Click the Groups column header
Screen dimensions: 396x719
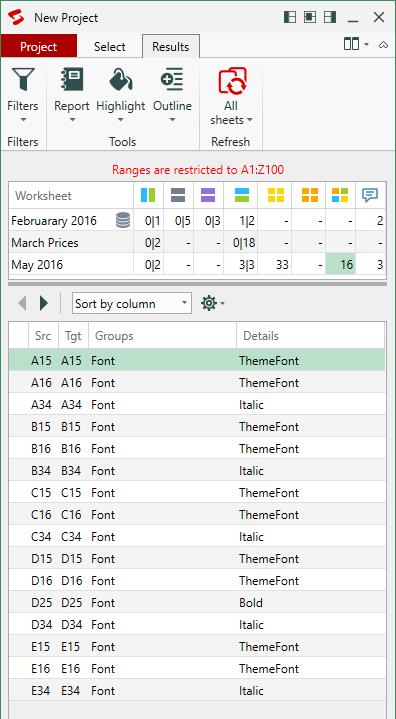[x=162, y=336]
